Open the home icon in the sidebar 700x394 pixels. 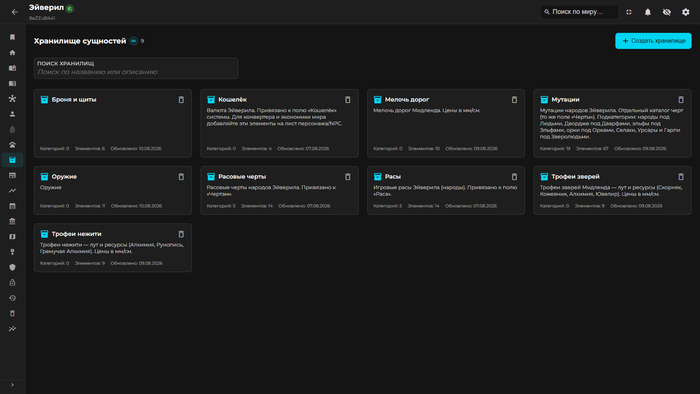pyautogui.click(x=12, y=53)
